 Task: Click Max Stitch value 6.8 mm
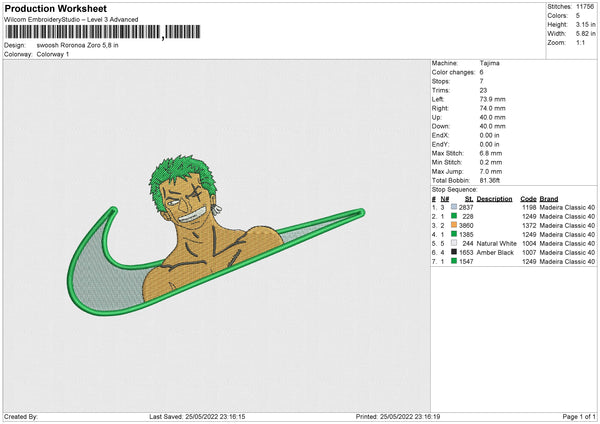pos(491,153)
